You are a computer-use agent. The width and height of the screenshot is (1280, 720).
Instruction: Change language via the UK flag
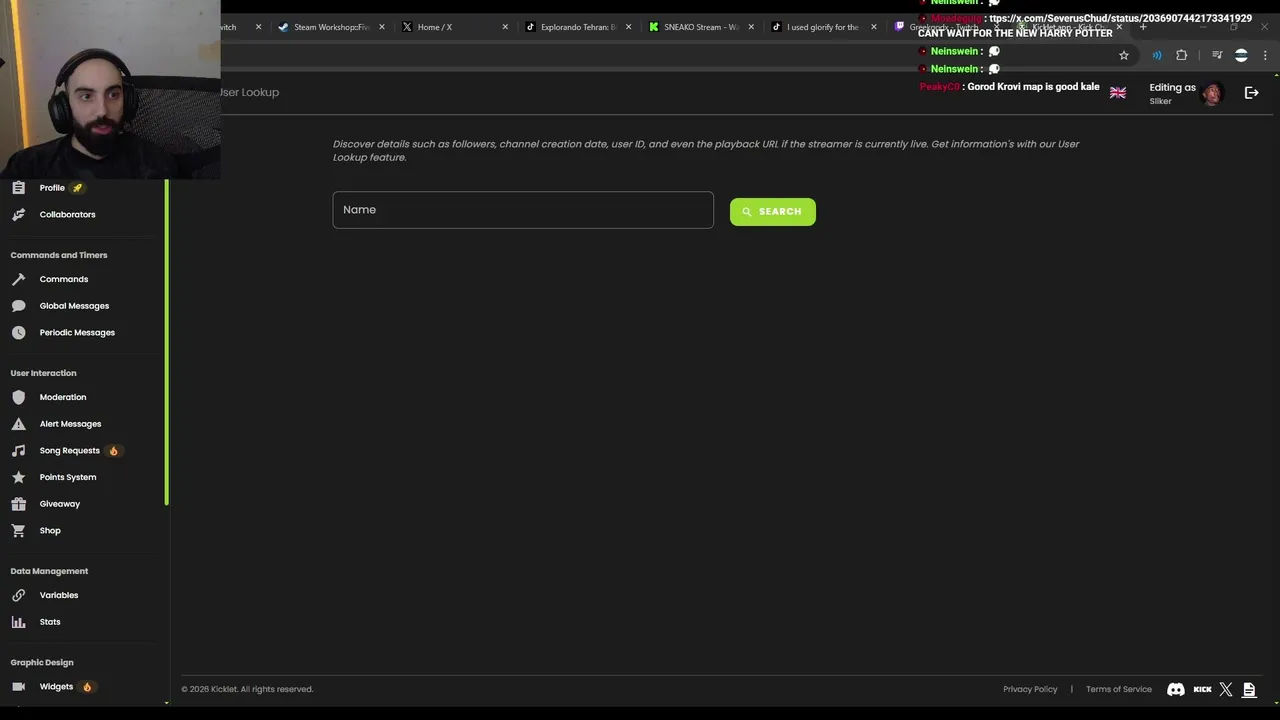[1118, 93]
